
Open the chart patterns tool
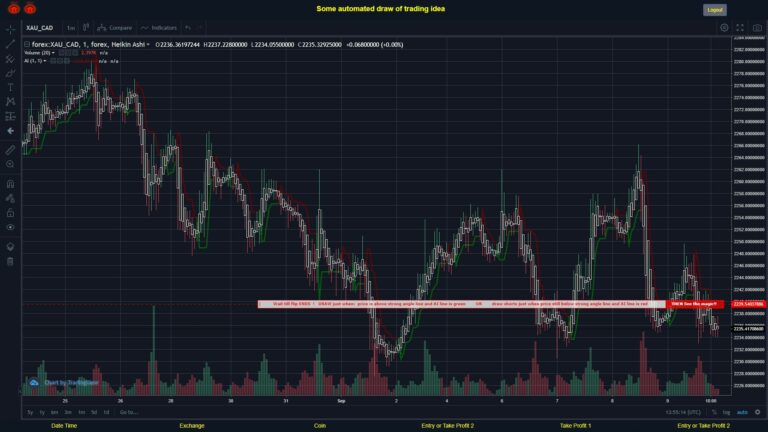click(x=10, y=102)
